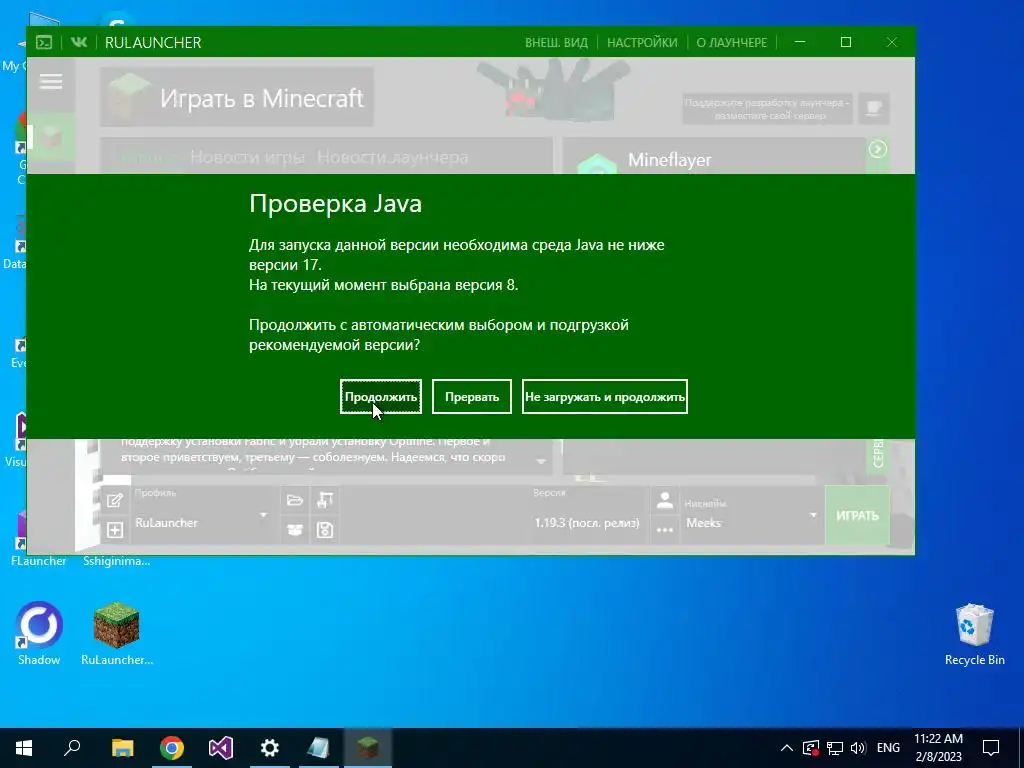Open the game folder icon
The width and height of the screenshot is (1024, 768).
tap(295, 500)
